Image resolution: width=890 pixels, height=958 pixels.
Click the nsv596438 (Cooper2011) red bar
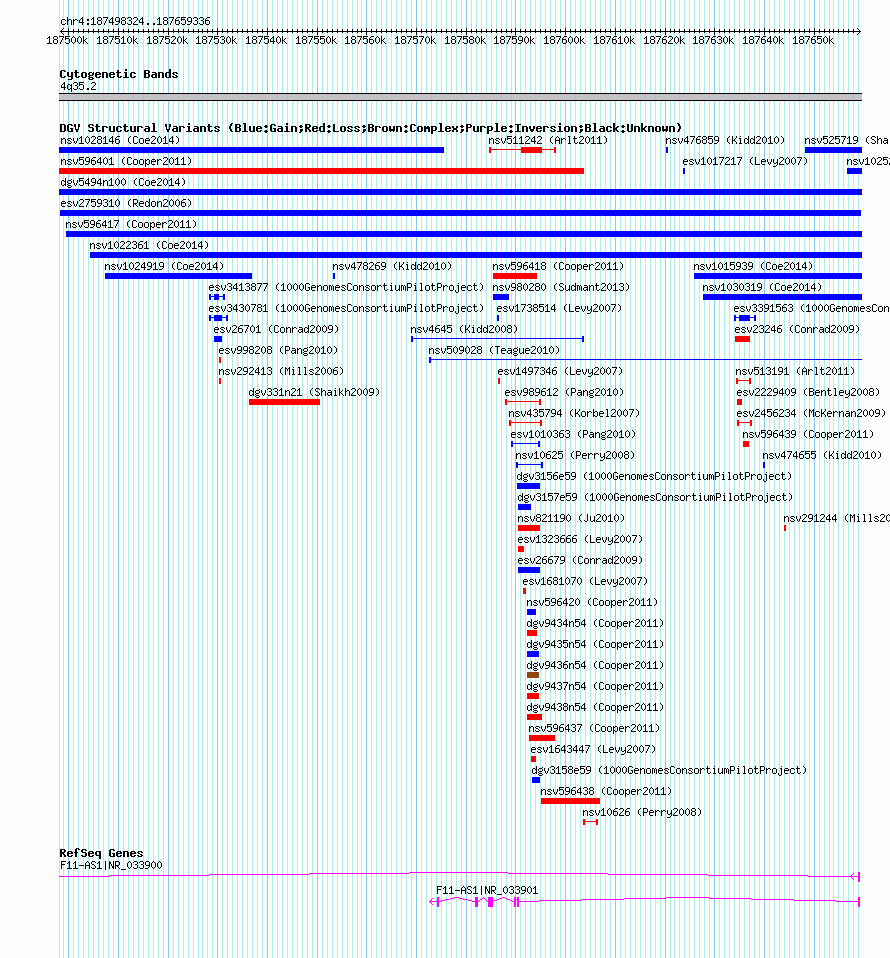570,801
